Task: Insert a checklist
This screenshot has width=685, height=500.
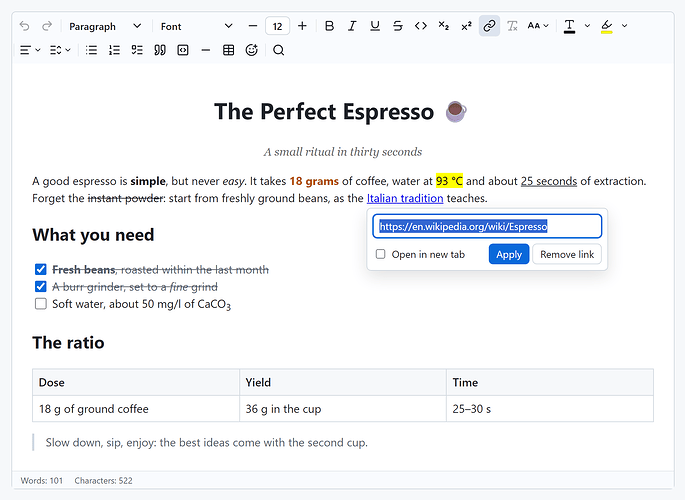Action: [137, 50]
